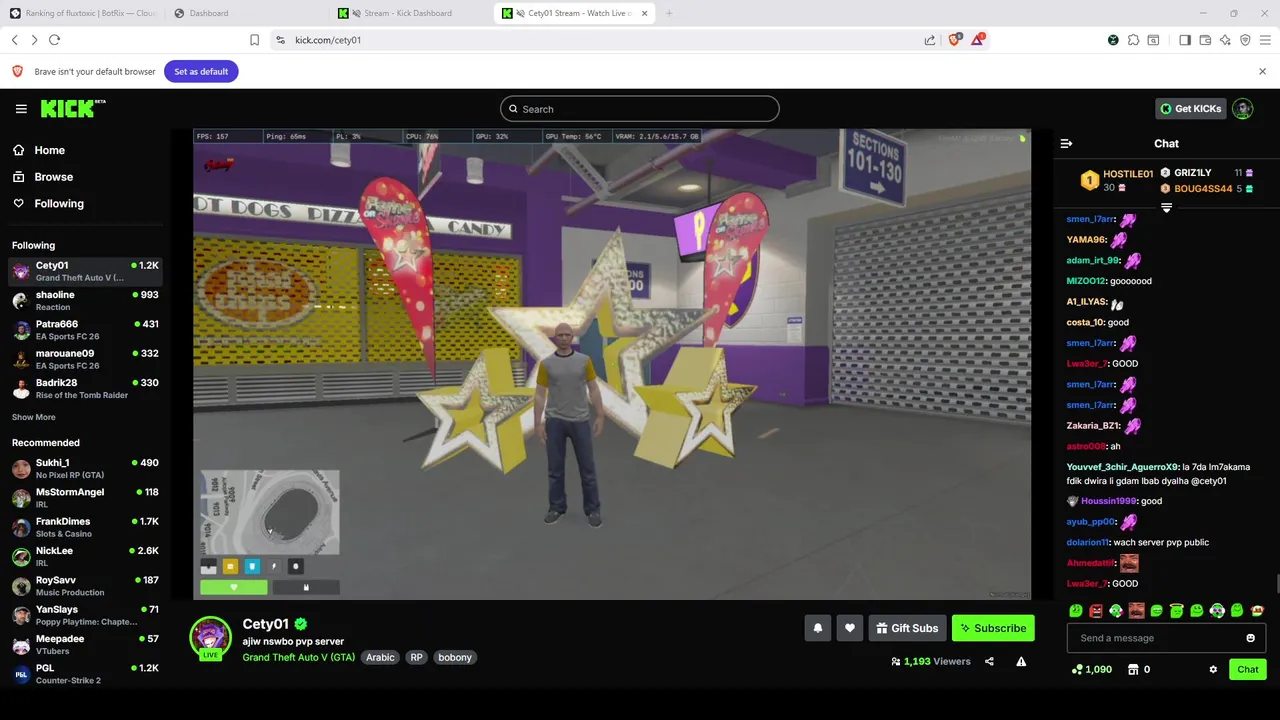Click the Gift Subs button
The width and height of the screenshot is (1280, 720).
pos(907,628)
